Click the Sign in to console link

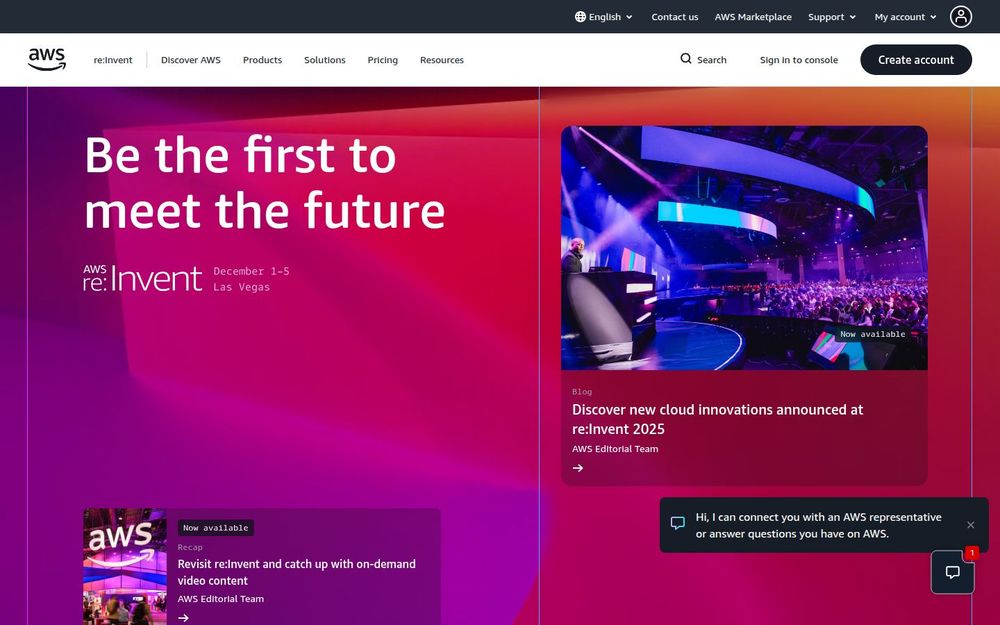click(x=798, y=60)
